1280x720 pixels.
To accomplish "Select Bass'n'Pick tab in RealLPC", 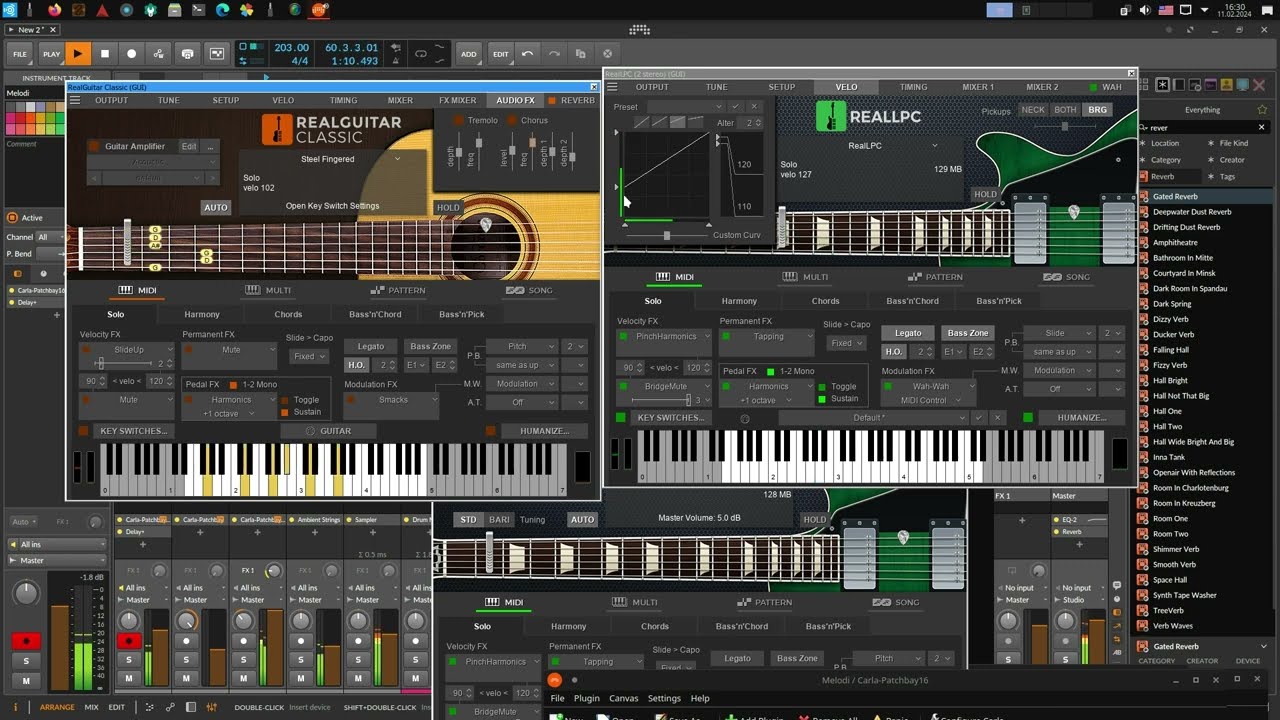I will (x=999, y=301).
